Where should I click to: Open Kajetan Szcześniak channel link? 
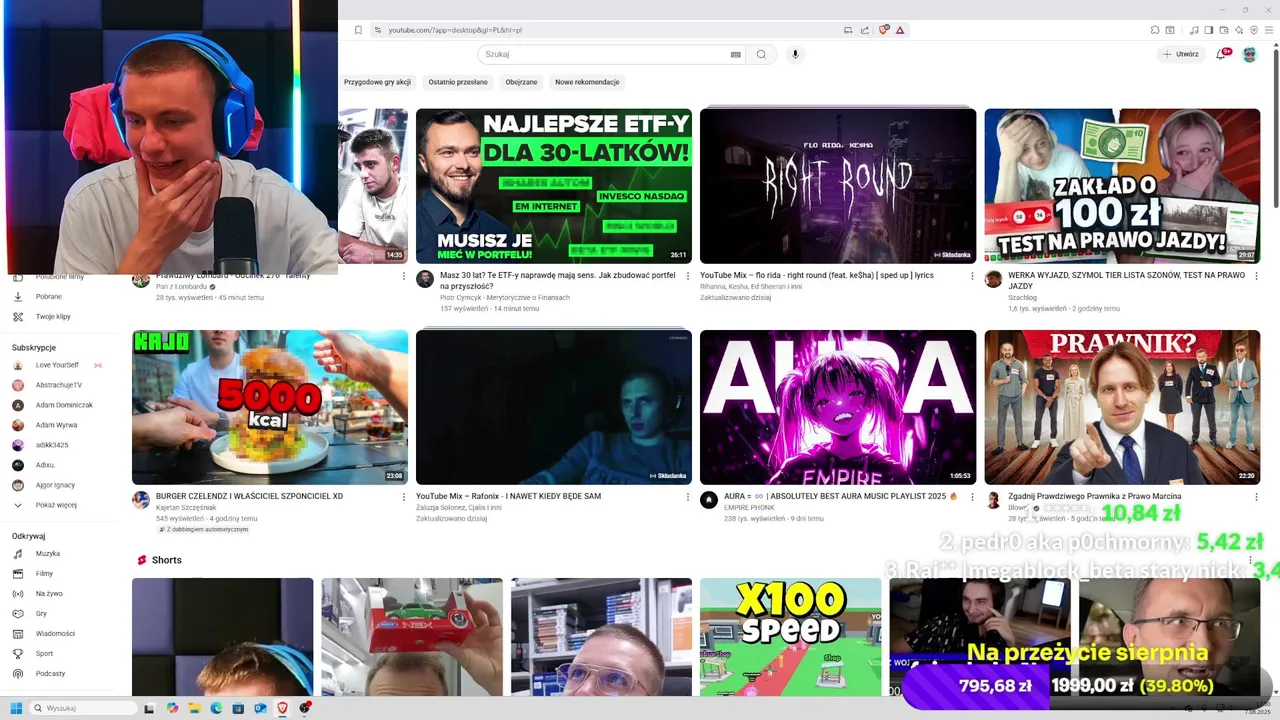click(186, 508)
